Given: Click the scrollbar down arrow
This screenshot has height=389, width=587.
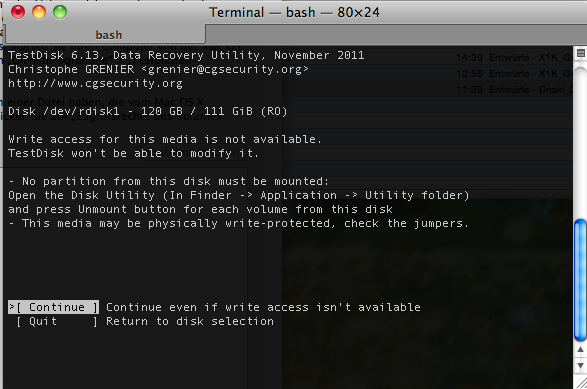Looking at the screenshot, I should pyautogui.click(x=580, y=365).
